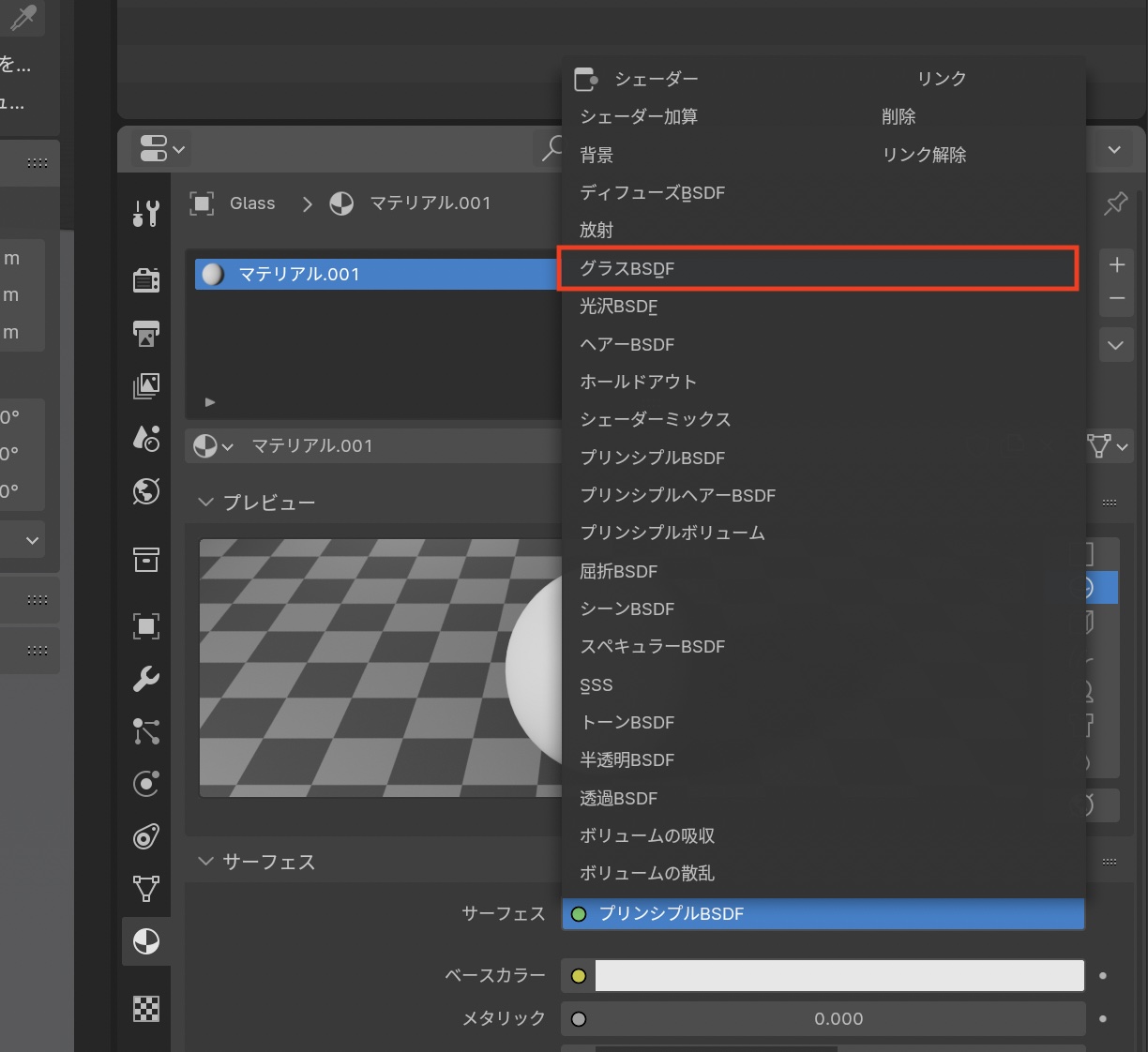Toggle the pin icon in properties header
The height and width of the screenshot is (1052, 1148).
tap(1115, 203)
